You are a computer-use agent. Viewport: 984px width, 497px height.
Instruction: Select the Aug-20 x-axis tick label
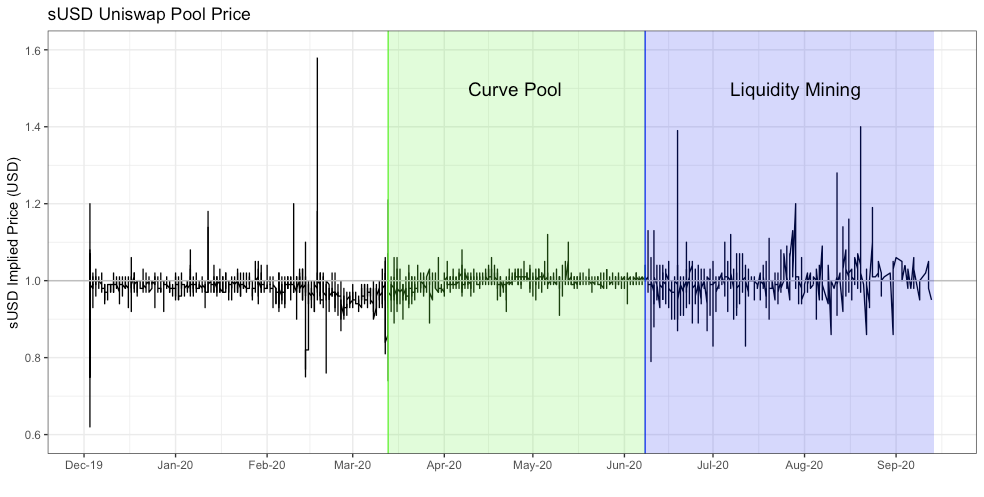[804, 466]
